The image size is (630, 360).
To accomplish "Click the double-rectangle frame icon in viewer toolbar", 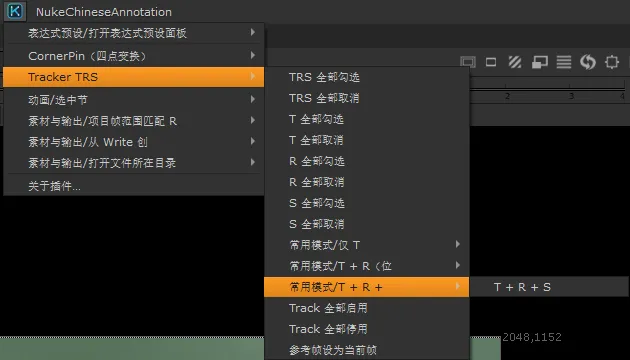I will (x=468, y=62).
